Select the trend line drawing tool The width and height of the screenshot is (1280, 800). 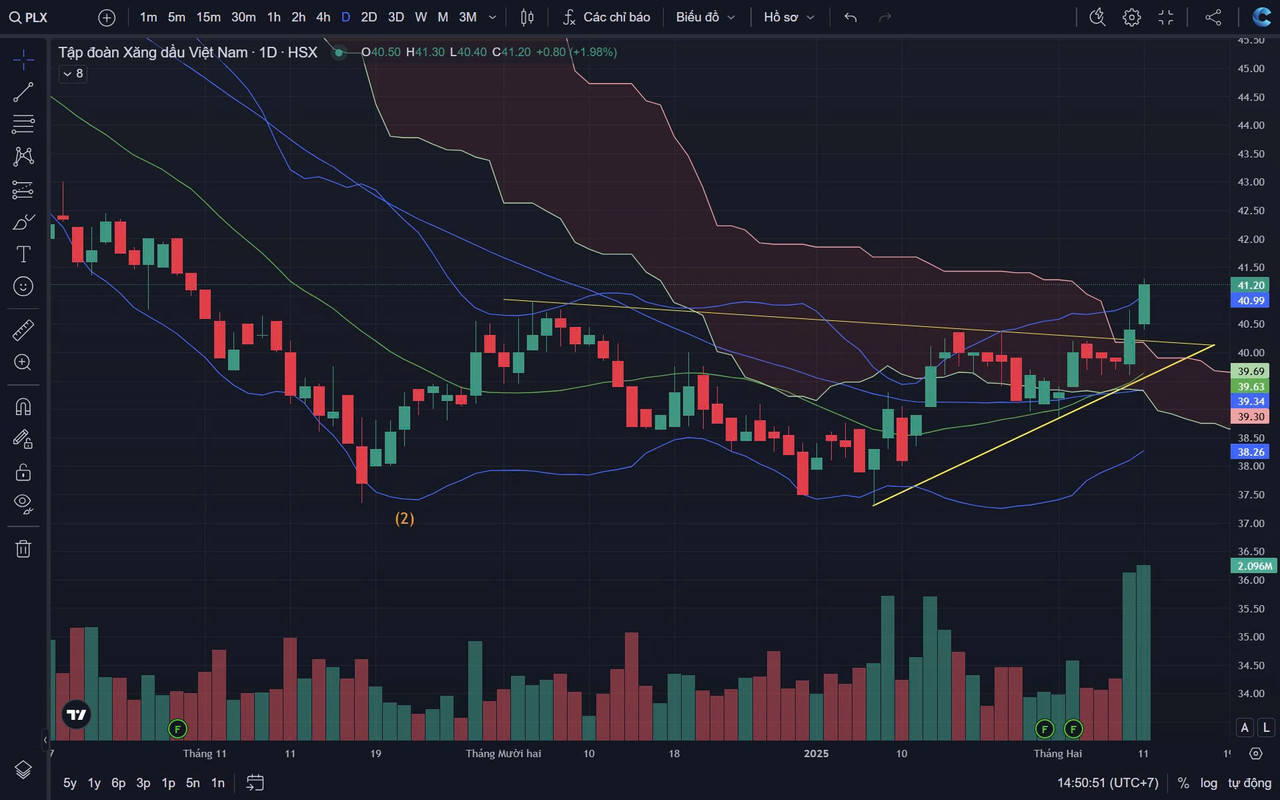tap(23, 92)
